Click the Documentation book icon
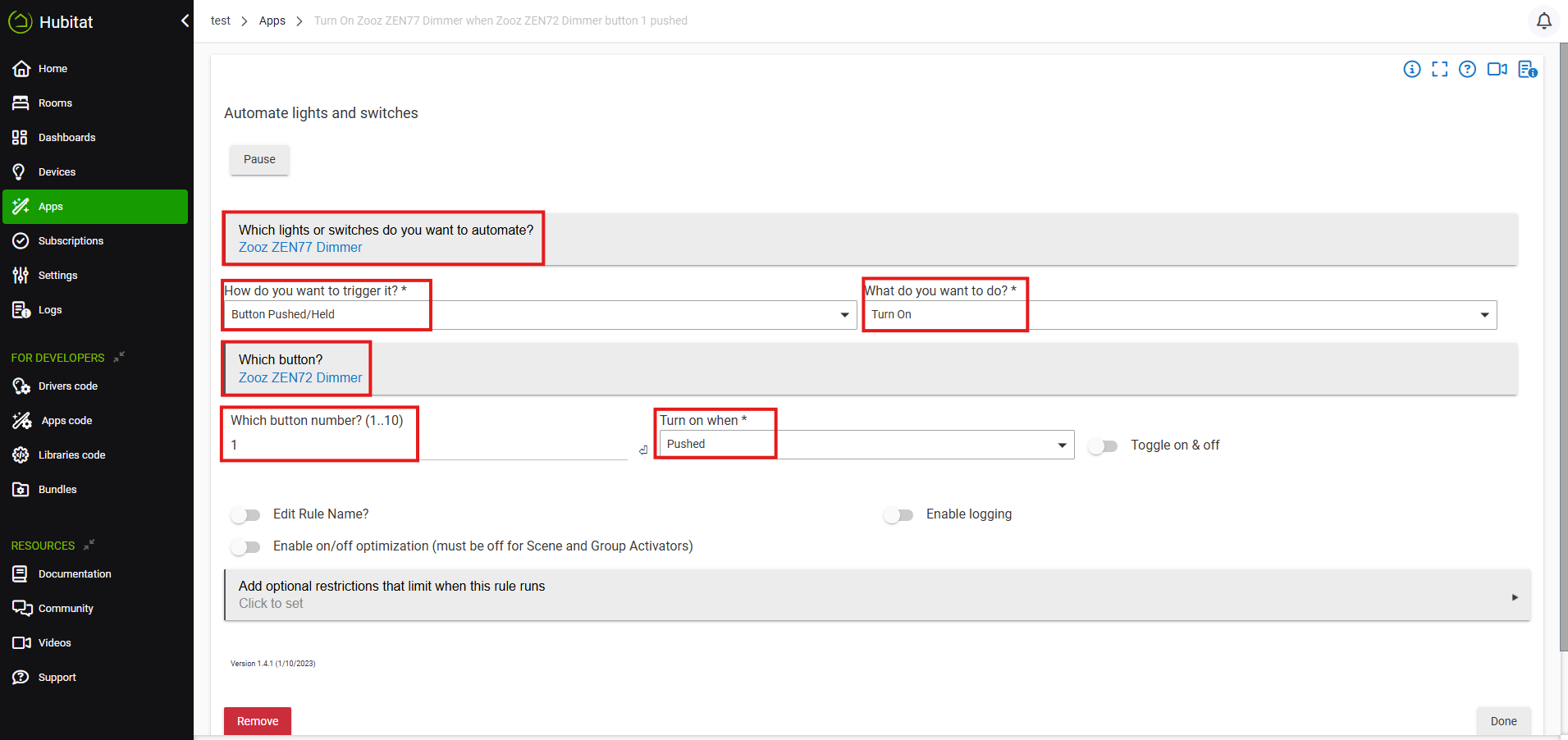 [x=21, y=574]
